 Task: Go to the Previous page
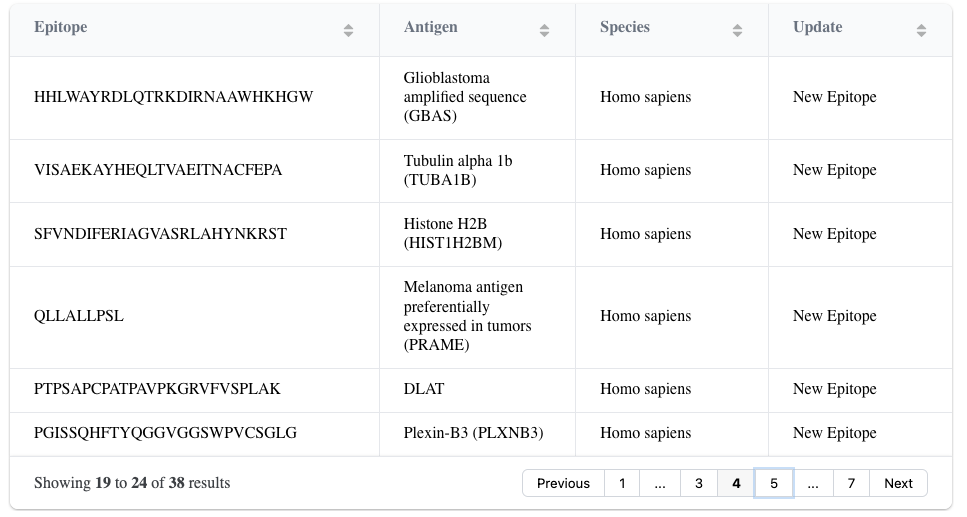pyautogui.click(x=563, y=483)
